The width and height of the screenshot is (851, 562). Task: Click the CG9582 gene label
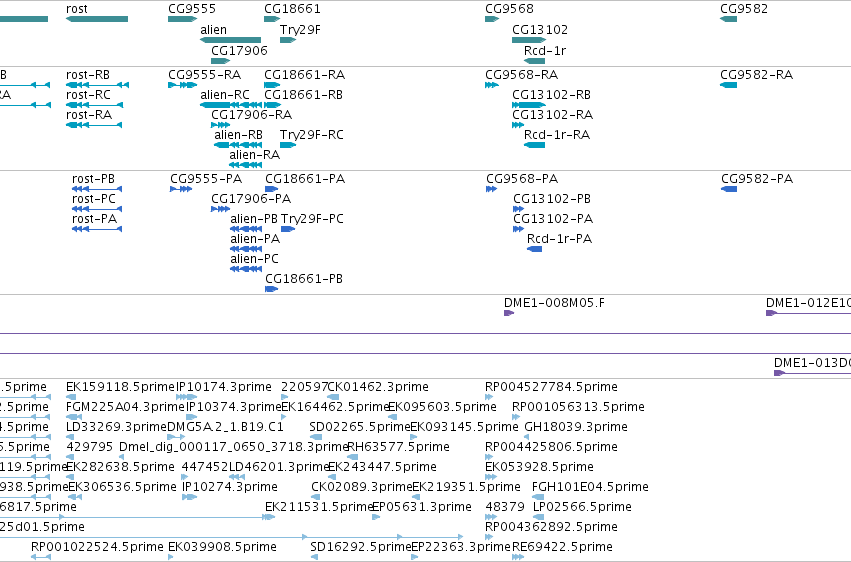coord(744,9)
